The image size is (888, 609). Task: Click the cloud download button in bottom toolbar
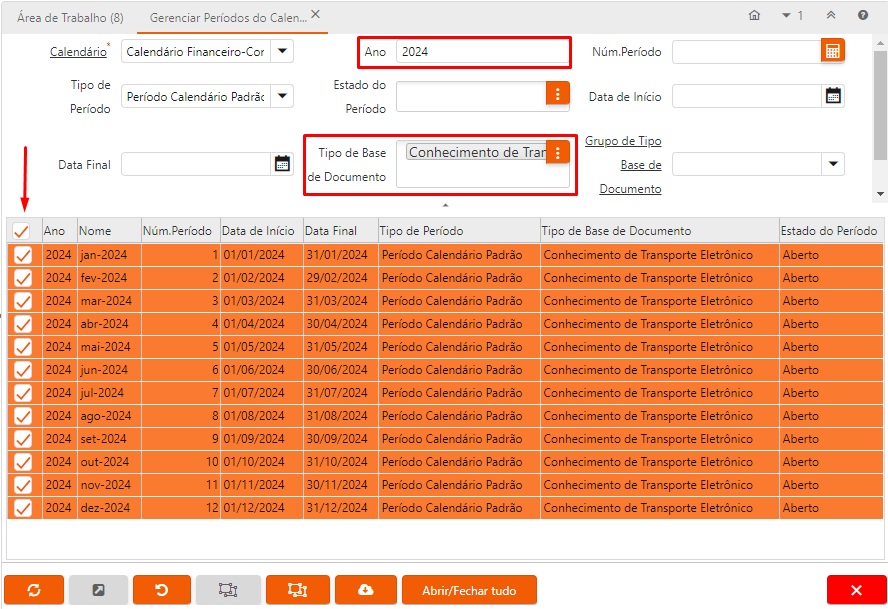tap(366, 590)
